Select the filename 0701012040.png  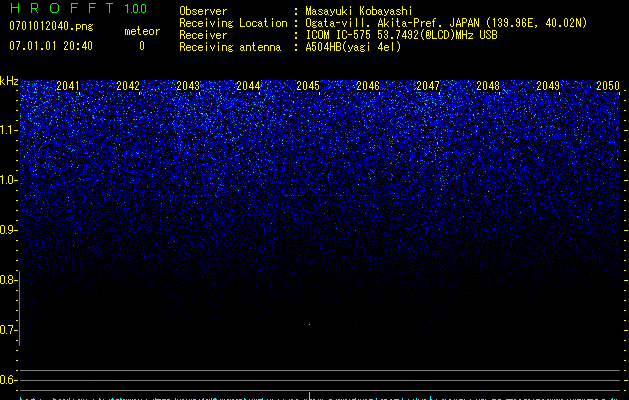pos(51,26)
